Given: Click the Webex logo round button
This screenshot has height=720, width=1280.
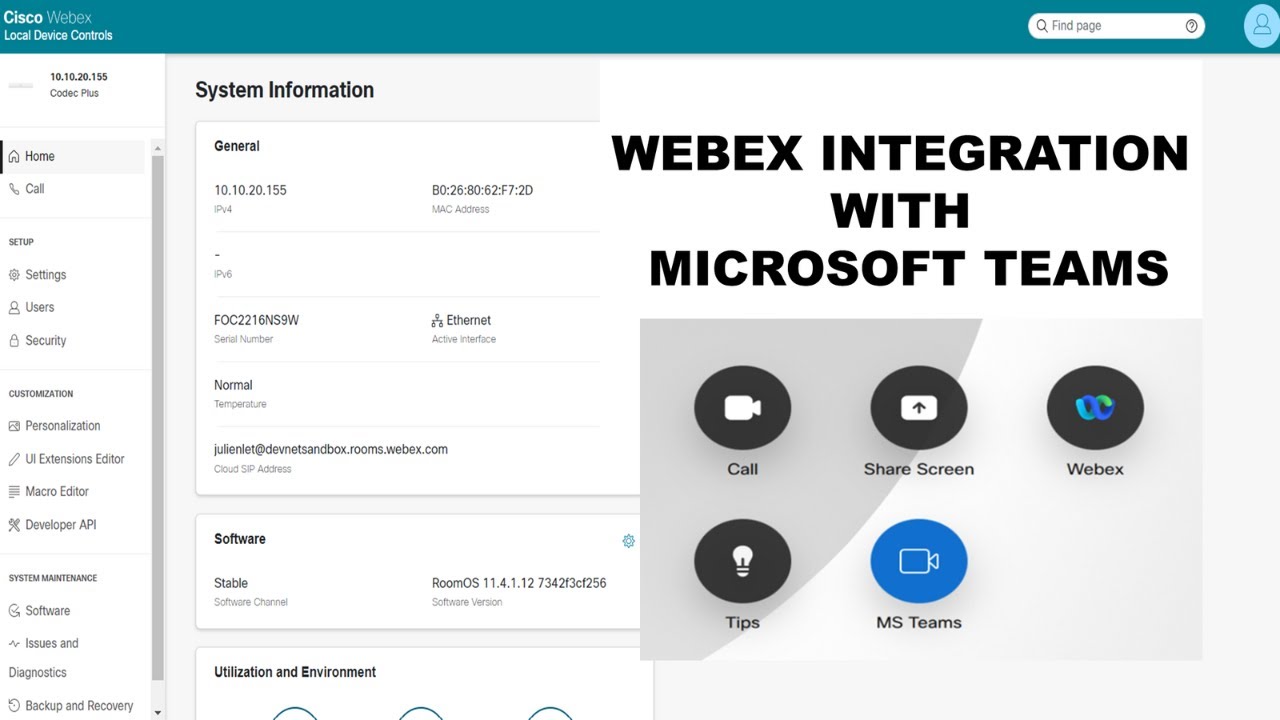Looking at the screenshot, I should [x=1095, y=407].
